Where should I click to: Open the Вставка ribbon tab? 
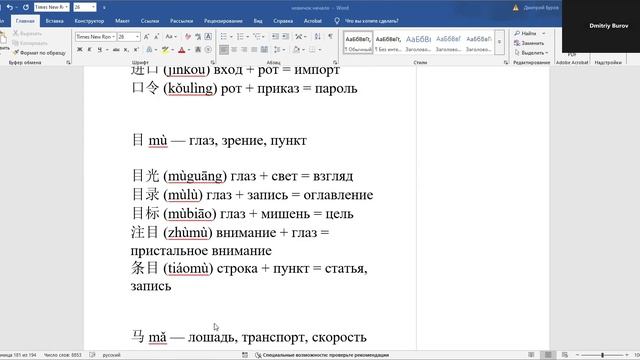(x=54, y=21)
